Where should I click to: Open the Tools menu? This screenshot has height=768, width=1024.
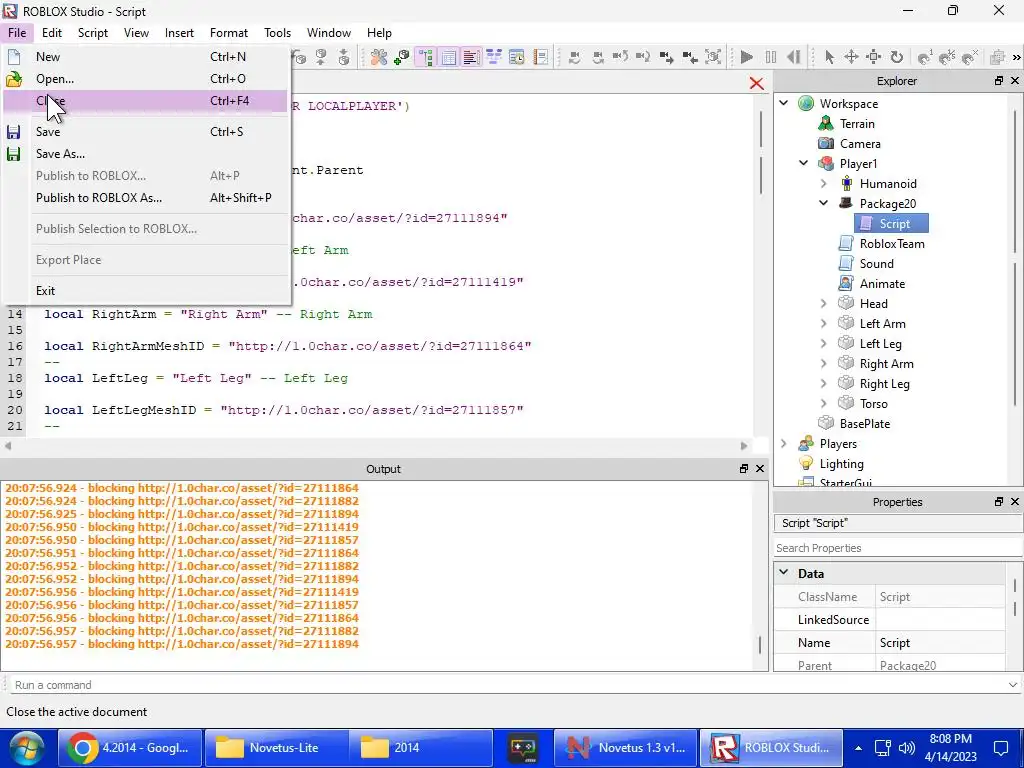click(x=278, y=33)
